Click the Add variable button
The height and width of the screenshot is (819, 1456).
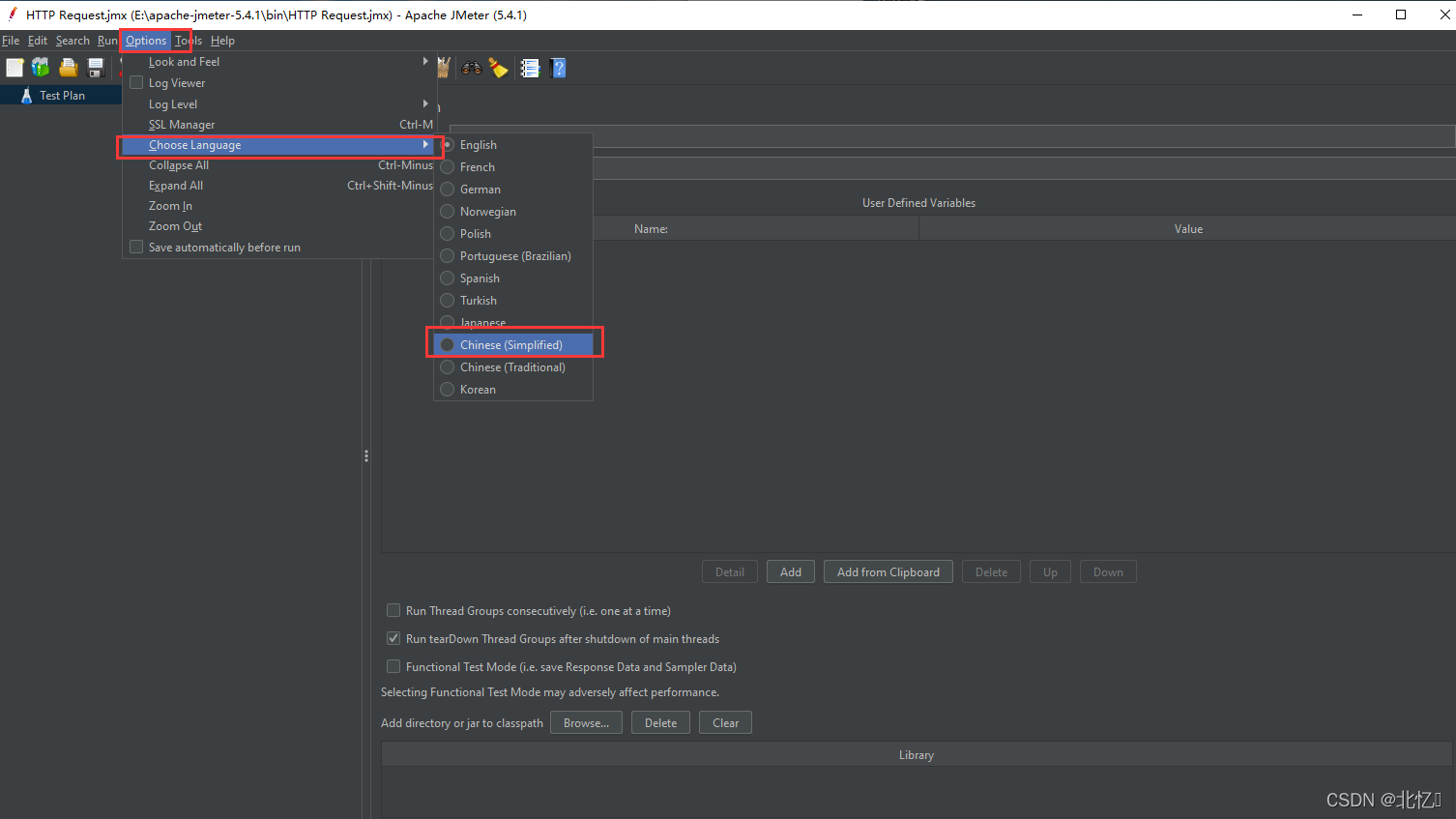[x=791, y=572]
